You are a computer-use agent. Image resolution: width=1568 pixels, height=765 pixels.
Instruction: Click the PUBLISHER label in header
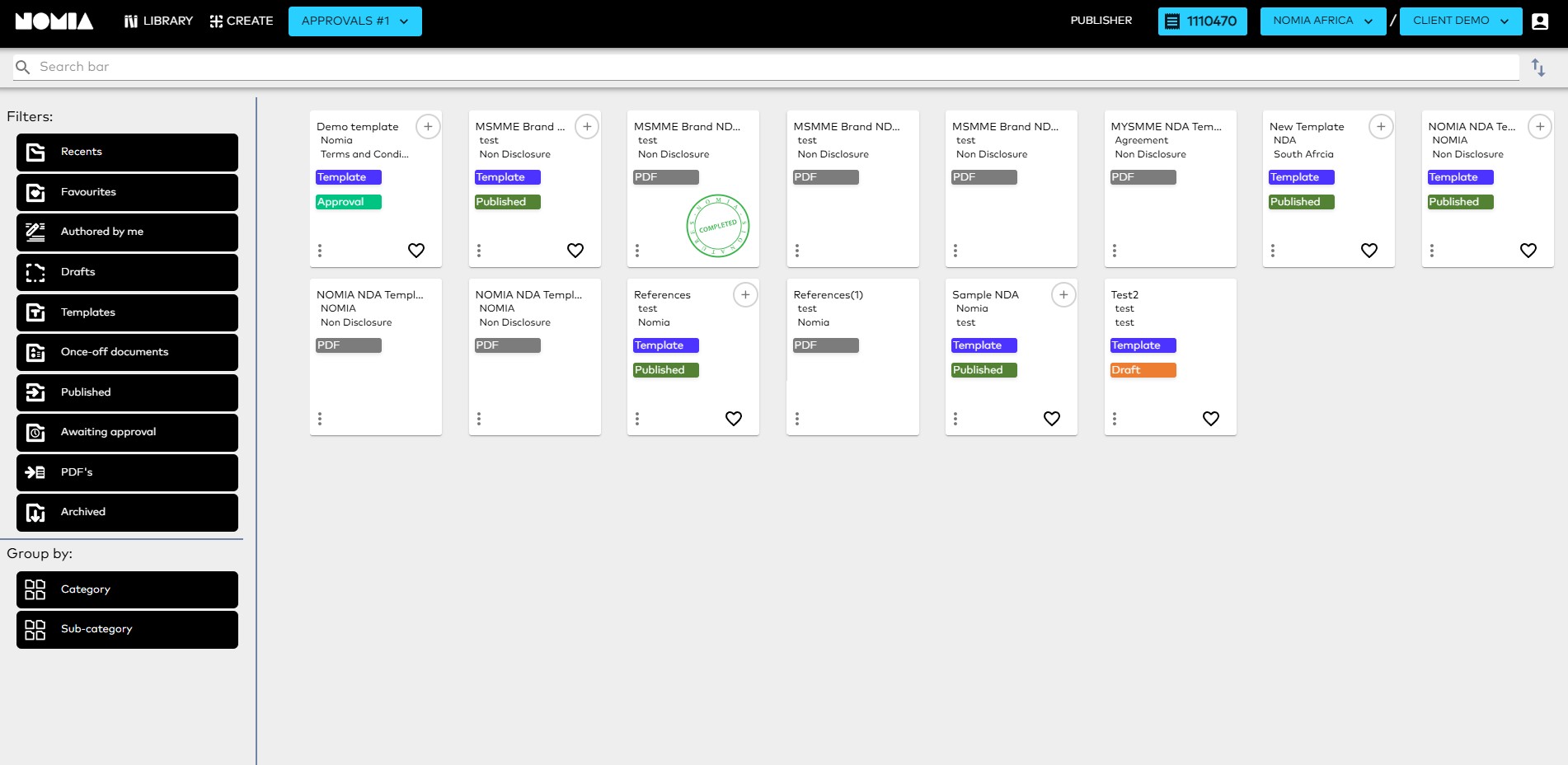1101,21
